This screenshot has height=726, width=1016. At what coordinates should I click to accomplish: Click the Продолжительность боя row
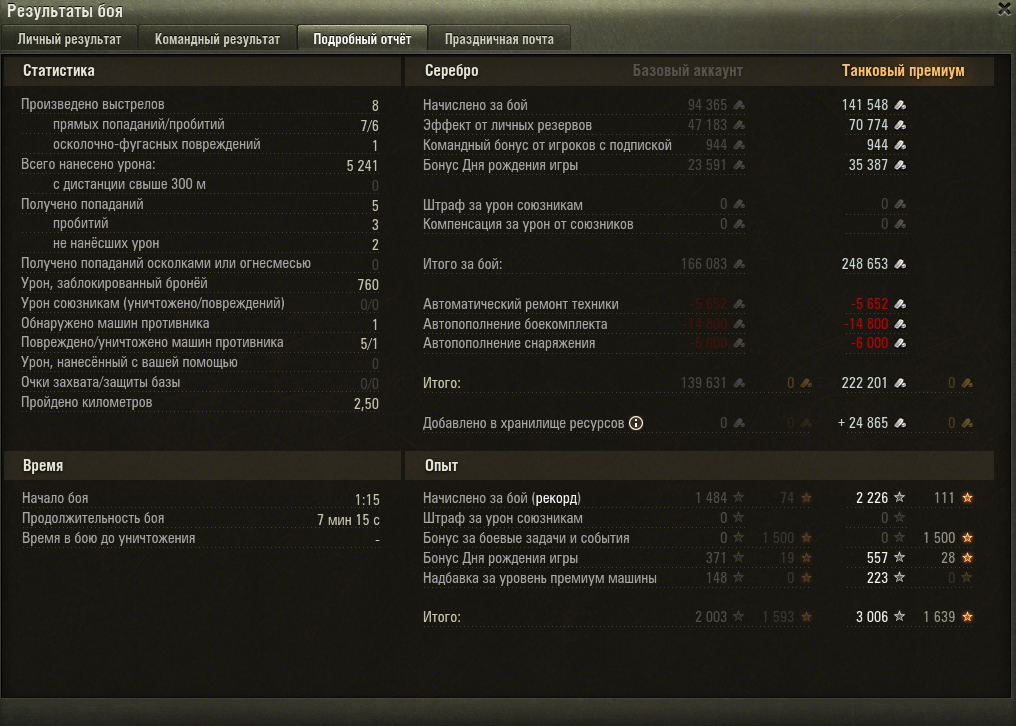pyautogui.click(x=201, y=519)
